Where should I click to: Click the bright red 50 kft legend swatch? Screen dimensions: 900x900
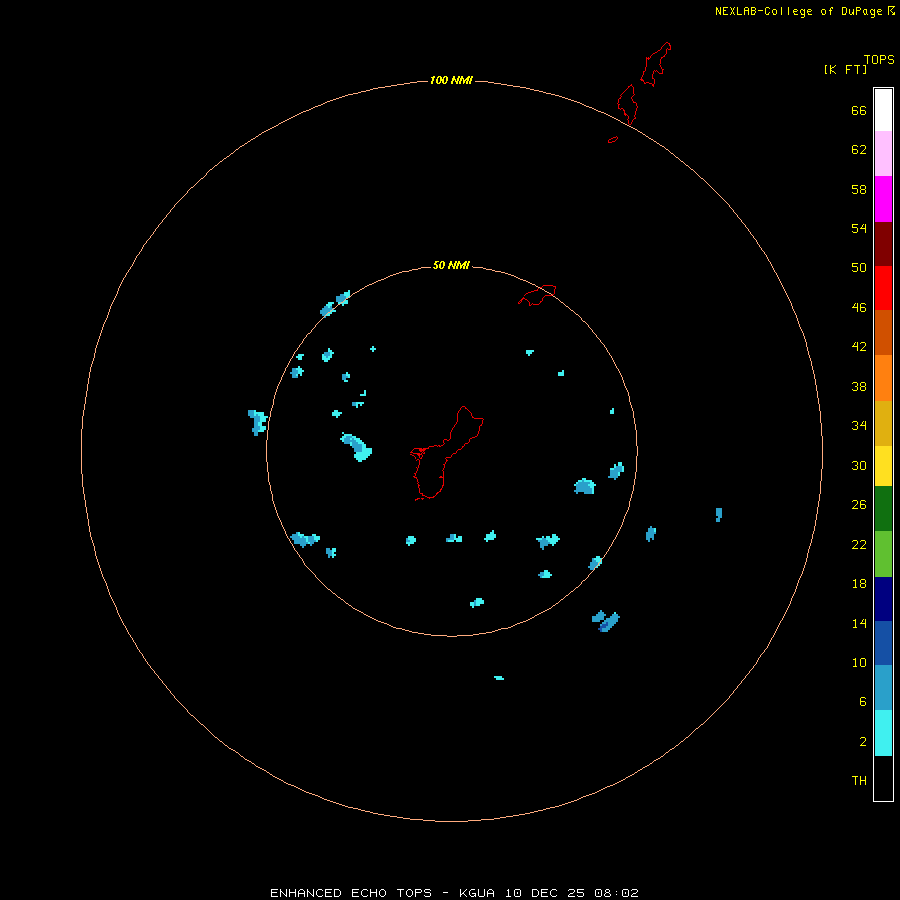coord(883,288)
